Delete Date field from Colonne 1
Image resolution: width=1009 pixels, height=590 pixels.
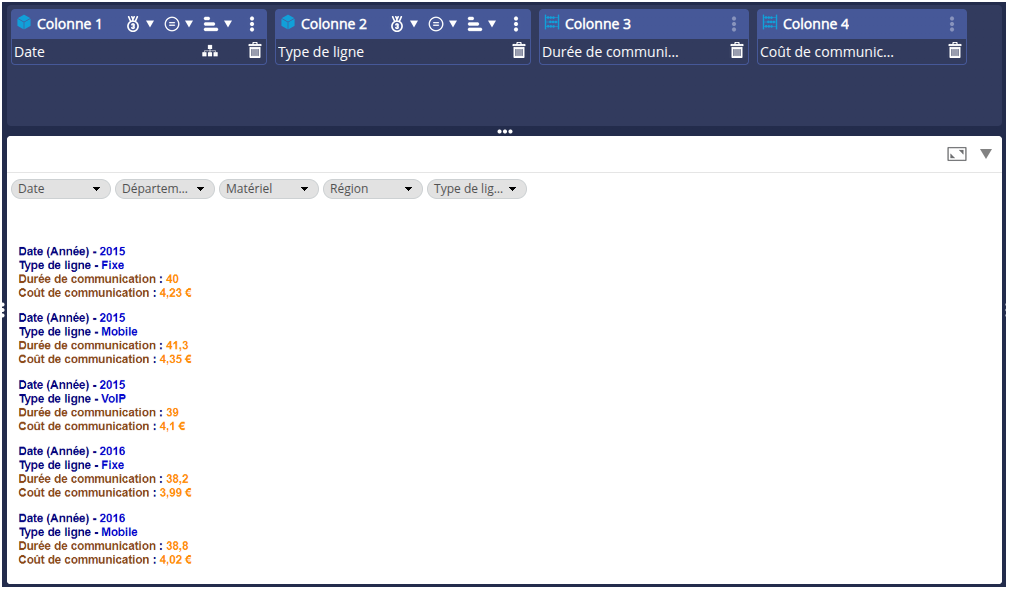255,51
